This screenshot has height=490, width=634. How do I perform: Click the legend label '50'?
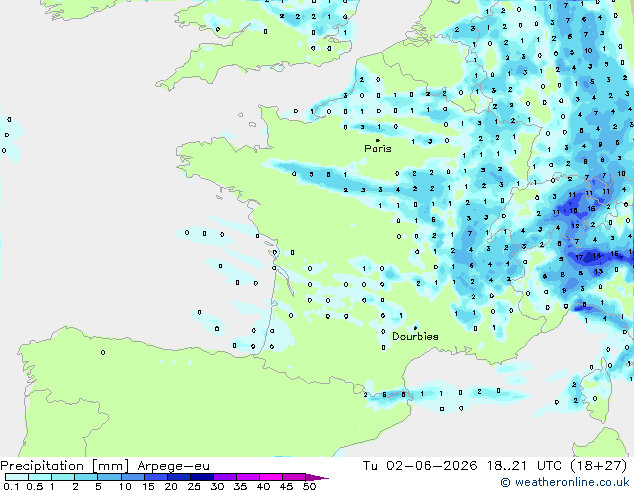309,486
